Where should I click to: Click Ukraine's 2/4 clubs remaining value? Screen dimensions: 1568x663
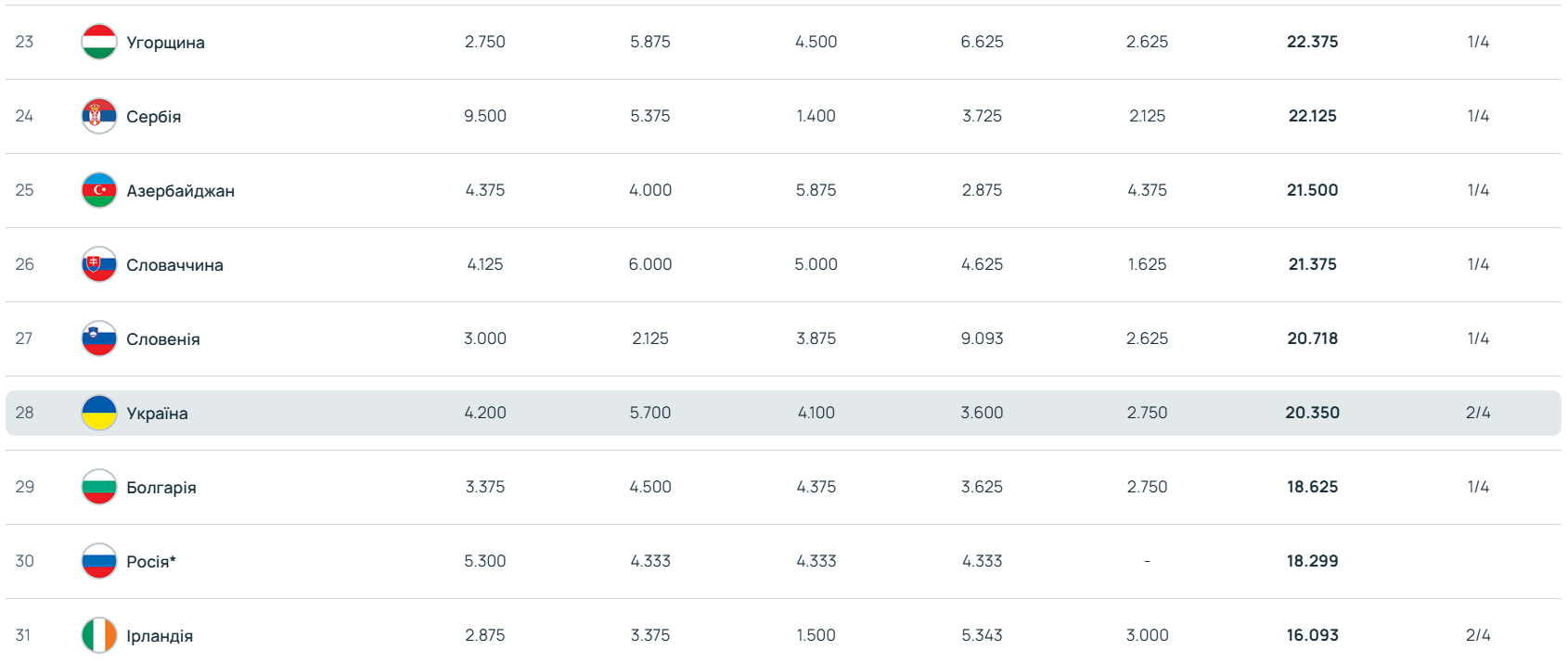coord(1478,413)
